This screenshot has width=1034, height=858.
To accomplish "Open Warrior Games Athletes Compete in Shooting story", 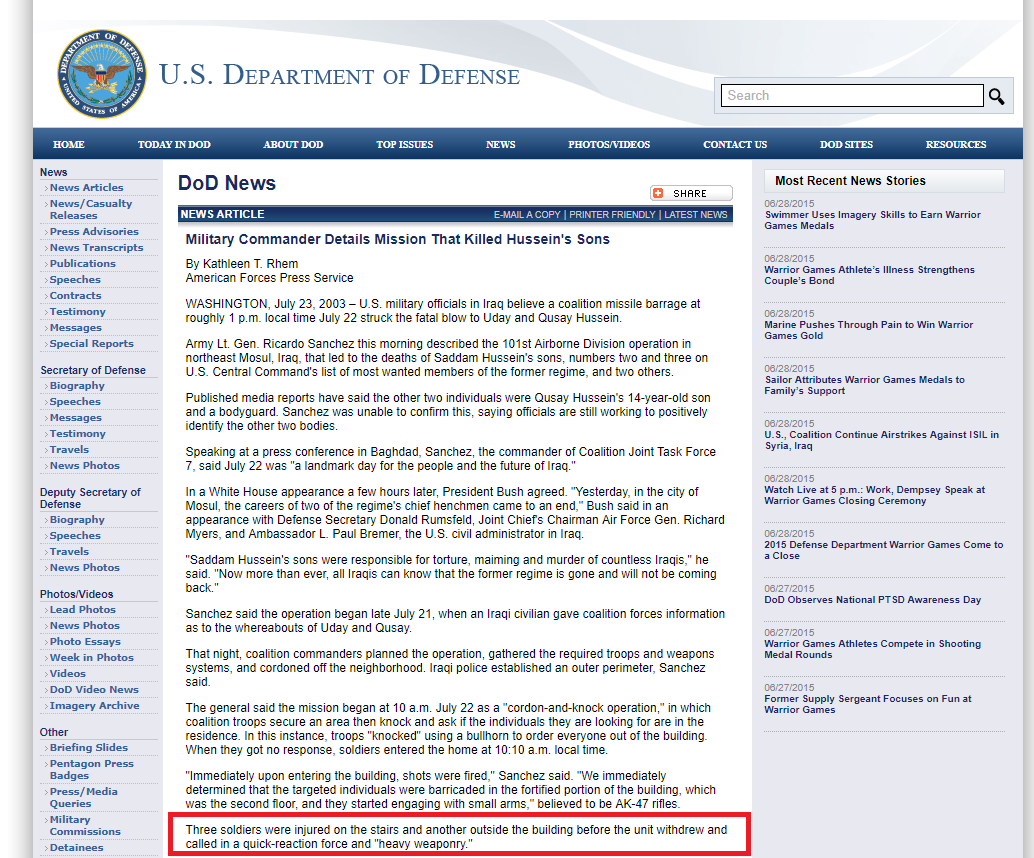I will pos(872,649).
